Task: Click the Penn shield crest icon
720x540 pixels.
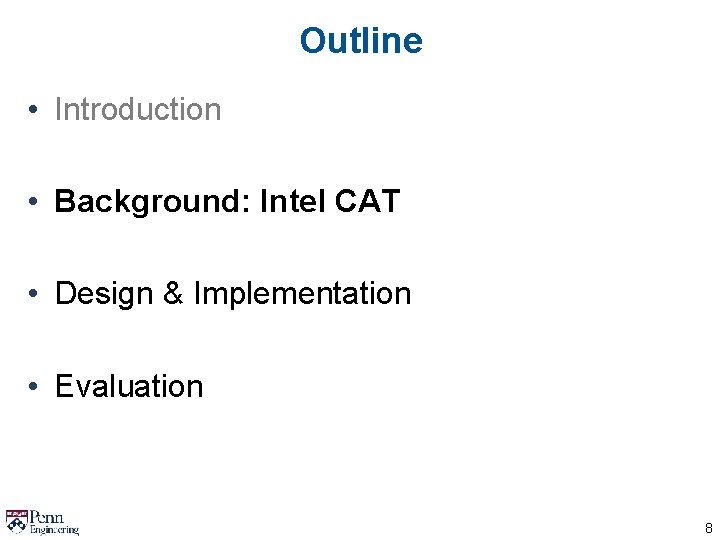Action: pyautogui.click(x=16, y=520)
